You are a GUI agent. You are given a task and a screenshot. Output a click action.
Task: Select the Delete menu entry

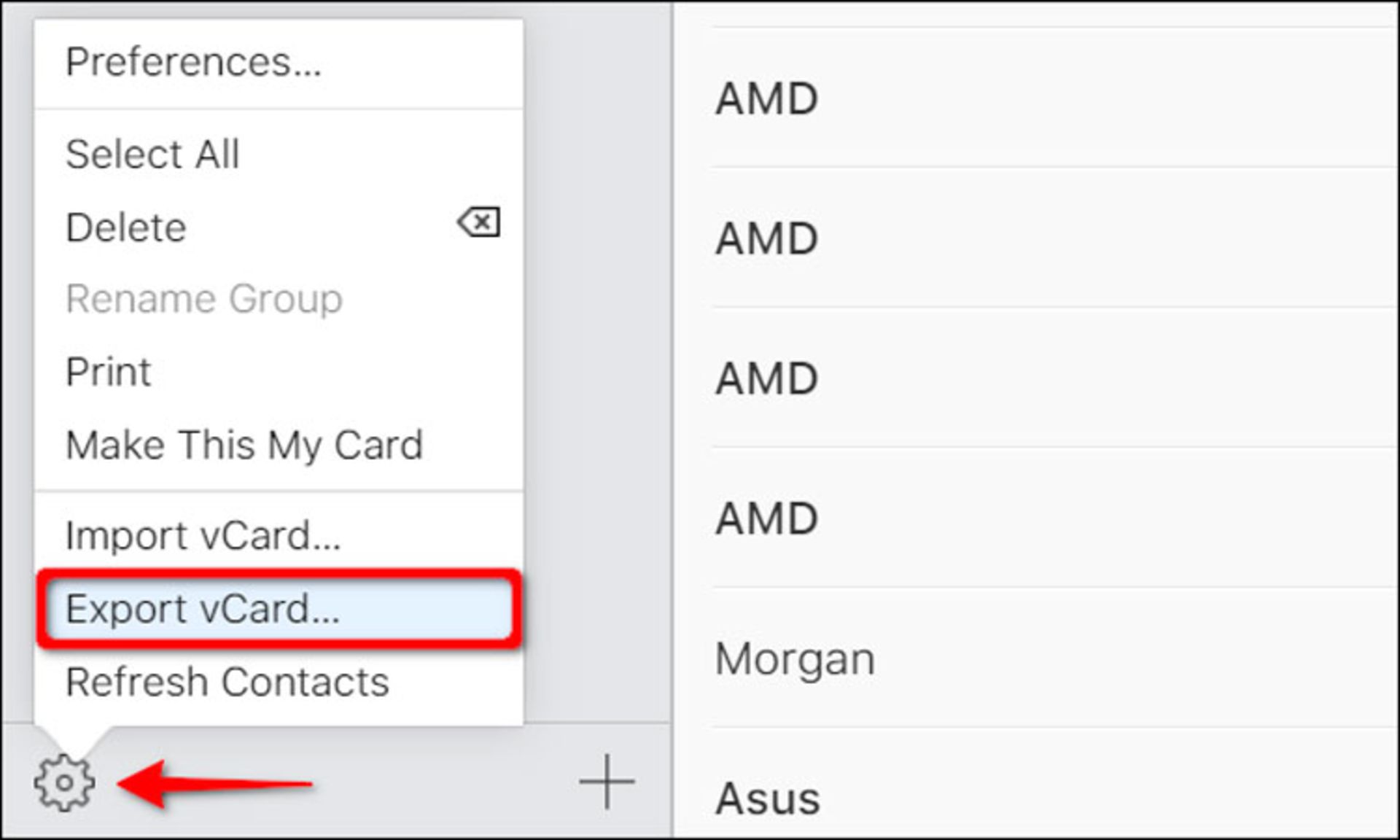click(x=126, y=227)
